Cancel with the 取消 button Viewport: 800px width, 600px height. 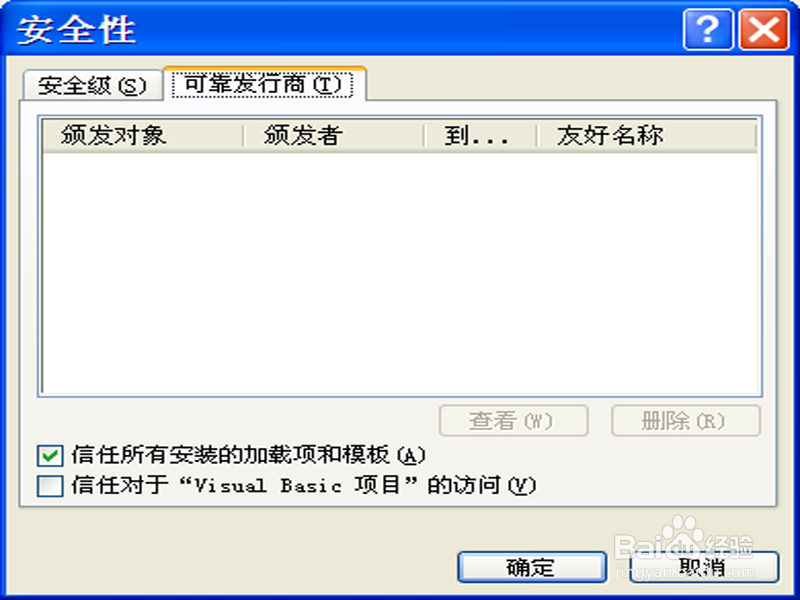tap(704, 567)
